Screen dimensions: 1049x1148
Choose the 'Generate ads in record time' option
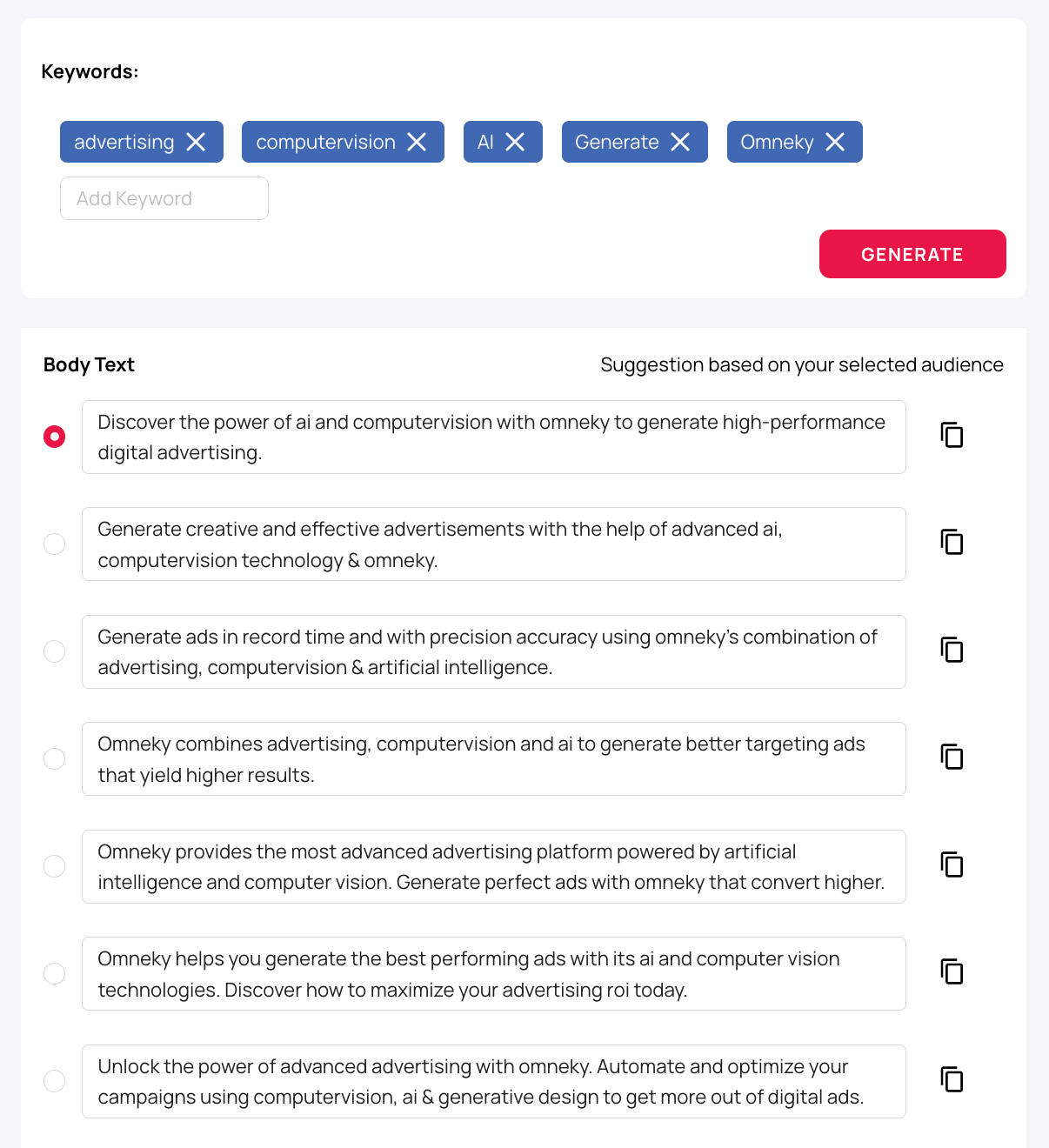(x=55, y=651)
